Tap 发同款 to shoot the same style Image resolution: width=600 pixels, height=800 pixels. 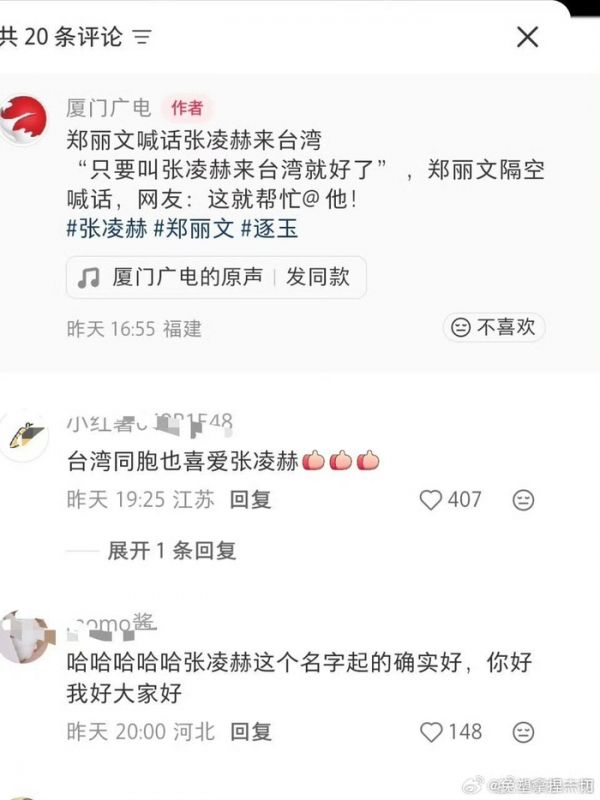point(318,277)
